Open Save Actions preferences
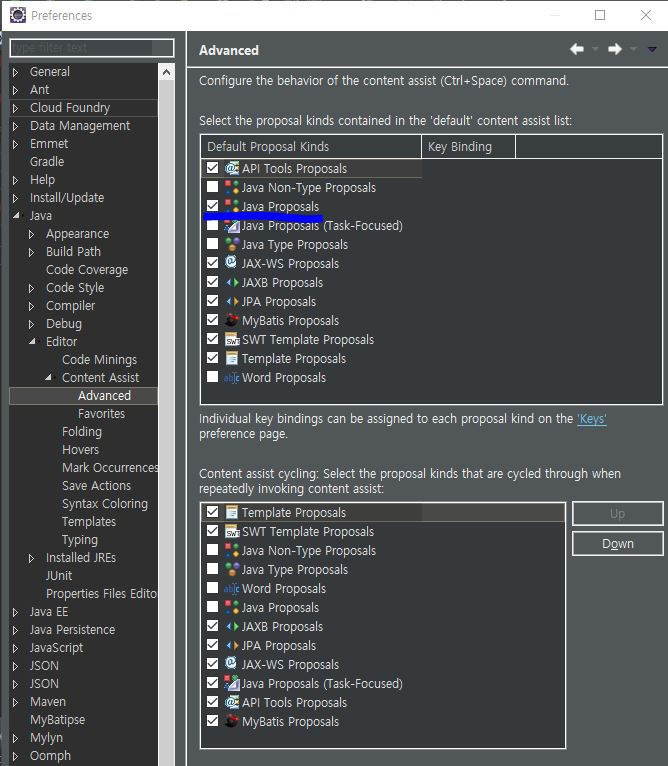Viewport: 668px width, 766px height. click(x=97, y=486)
